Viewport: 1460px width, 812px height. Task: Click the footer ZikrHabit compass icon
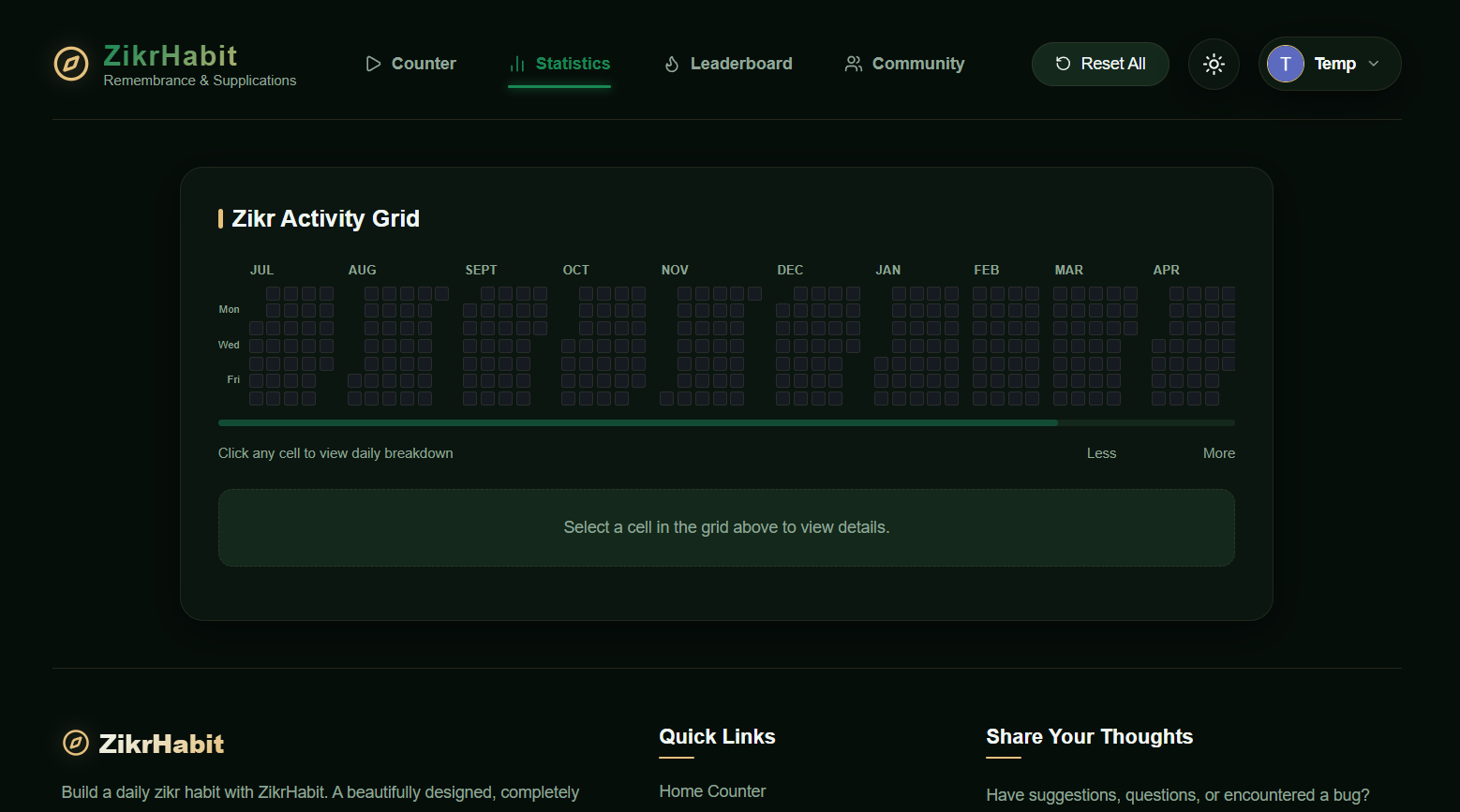point(76,744)
